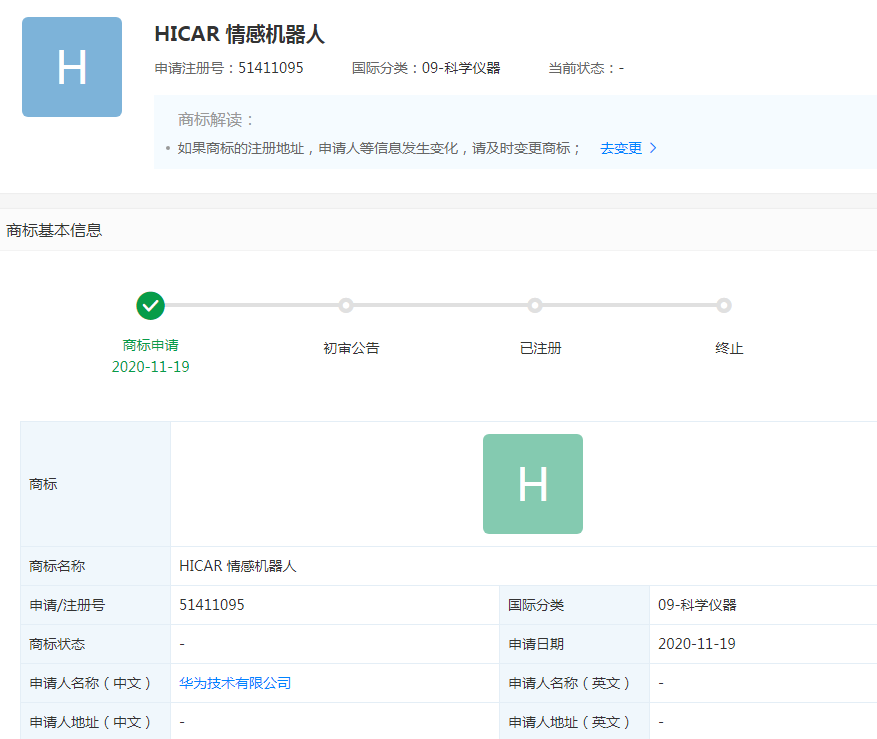Click the 申请人地址（中文） label cell

click(x=96, y=722)
